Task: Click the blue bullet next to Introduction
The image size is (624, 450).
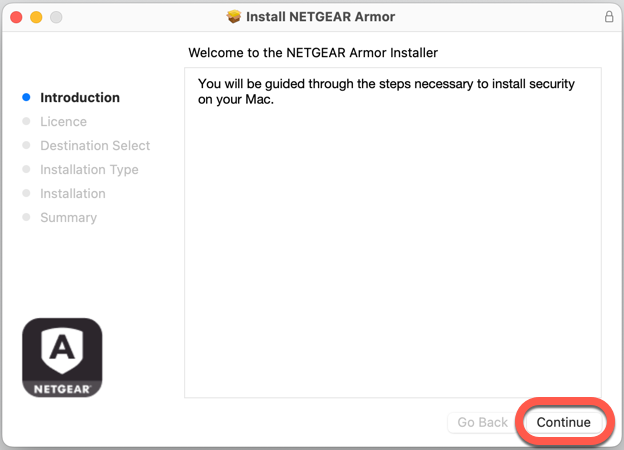Action: [x=26, y=97]
